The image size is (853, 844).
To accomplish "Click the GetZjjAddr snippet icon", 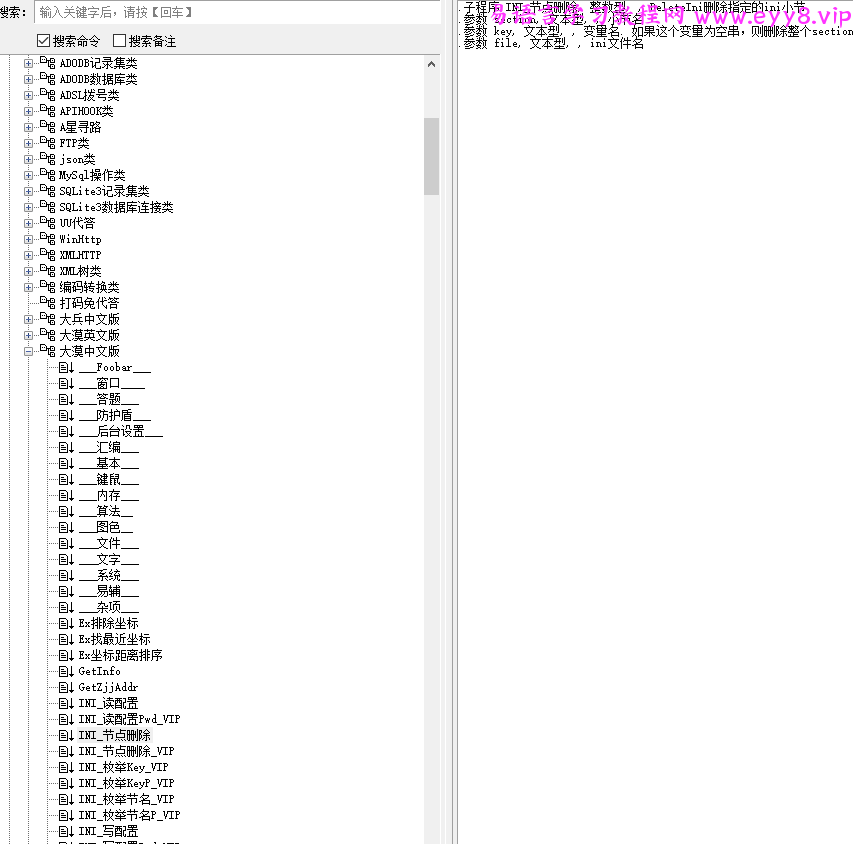I will pyautogui.click(x=63, y=687).
